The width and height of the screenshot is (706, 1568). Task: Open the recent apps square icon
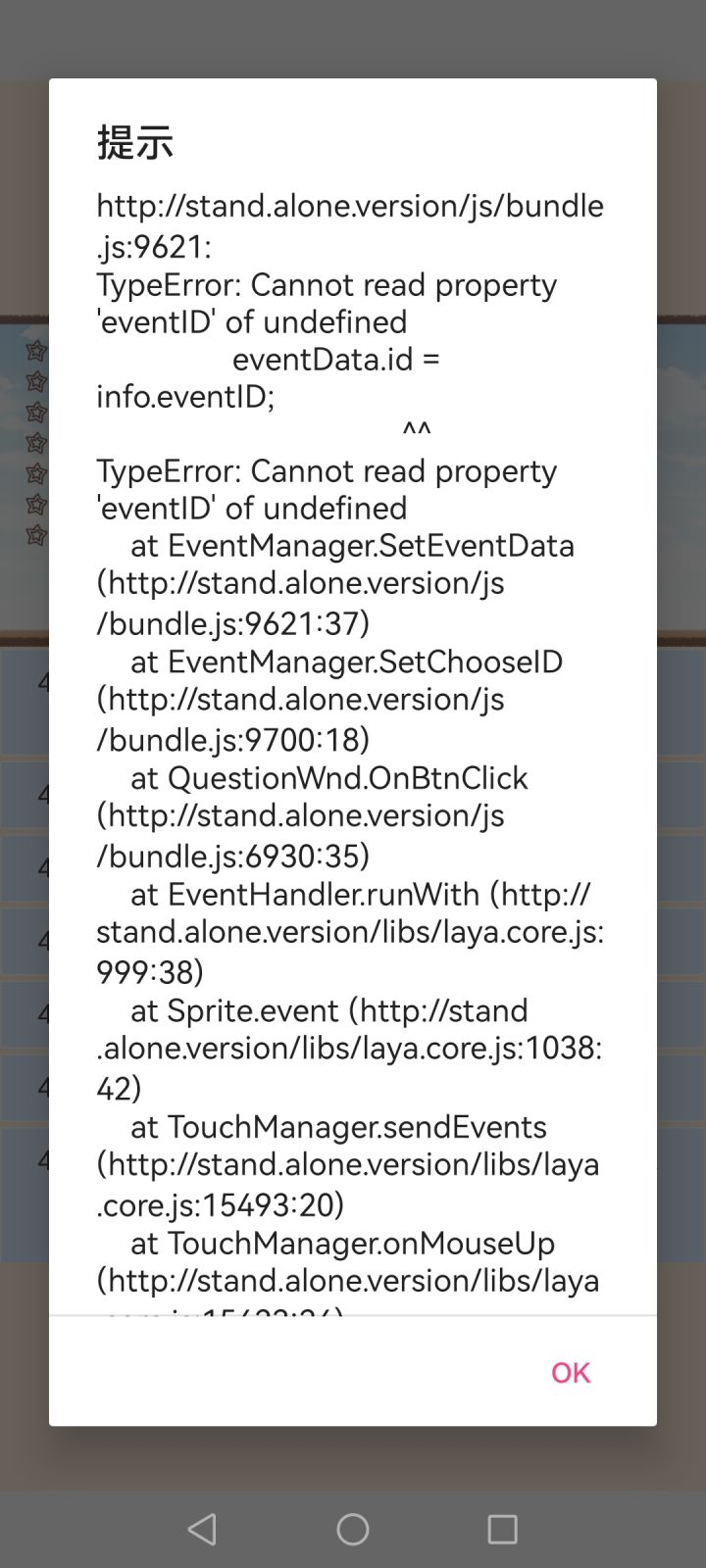click(502, 1529)
